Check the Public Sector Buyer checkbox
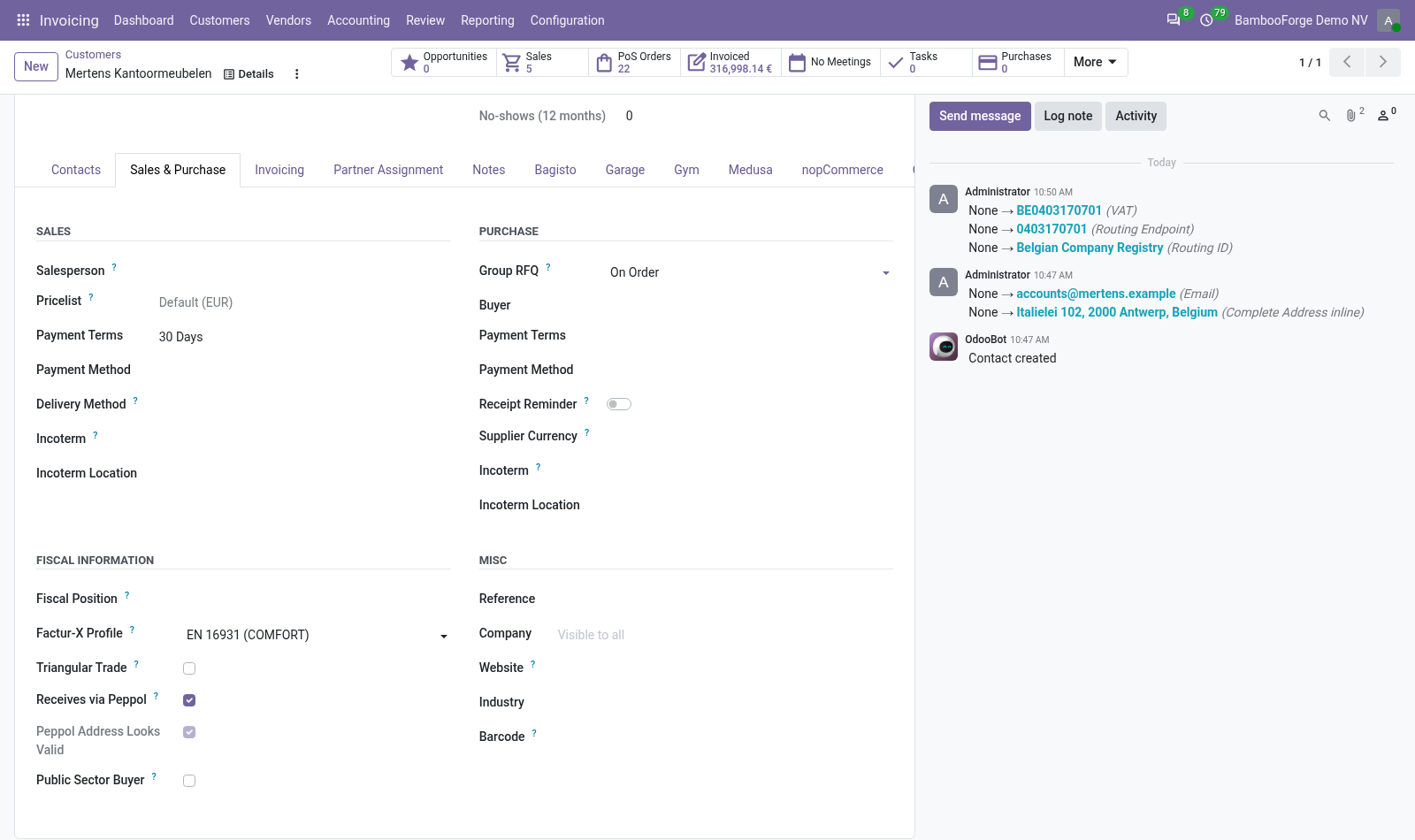 point(189,781)
